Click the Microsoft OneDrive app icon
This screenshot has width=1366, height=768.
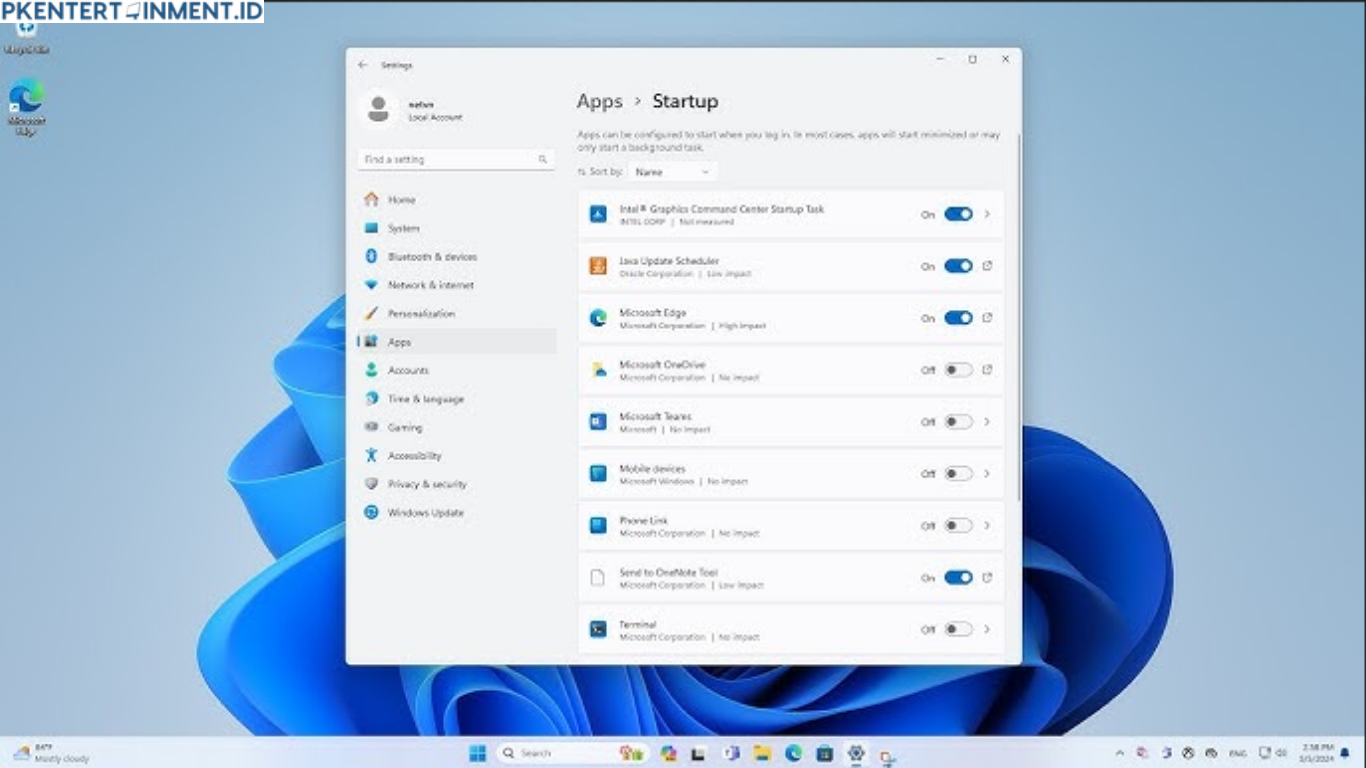pyautogui.click(x=598, y=370)
